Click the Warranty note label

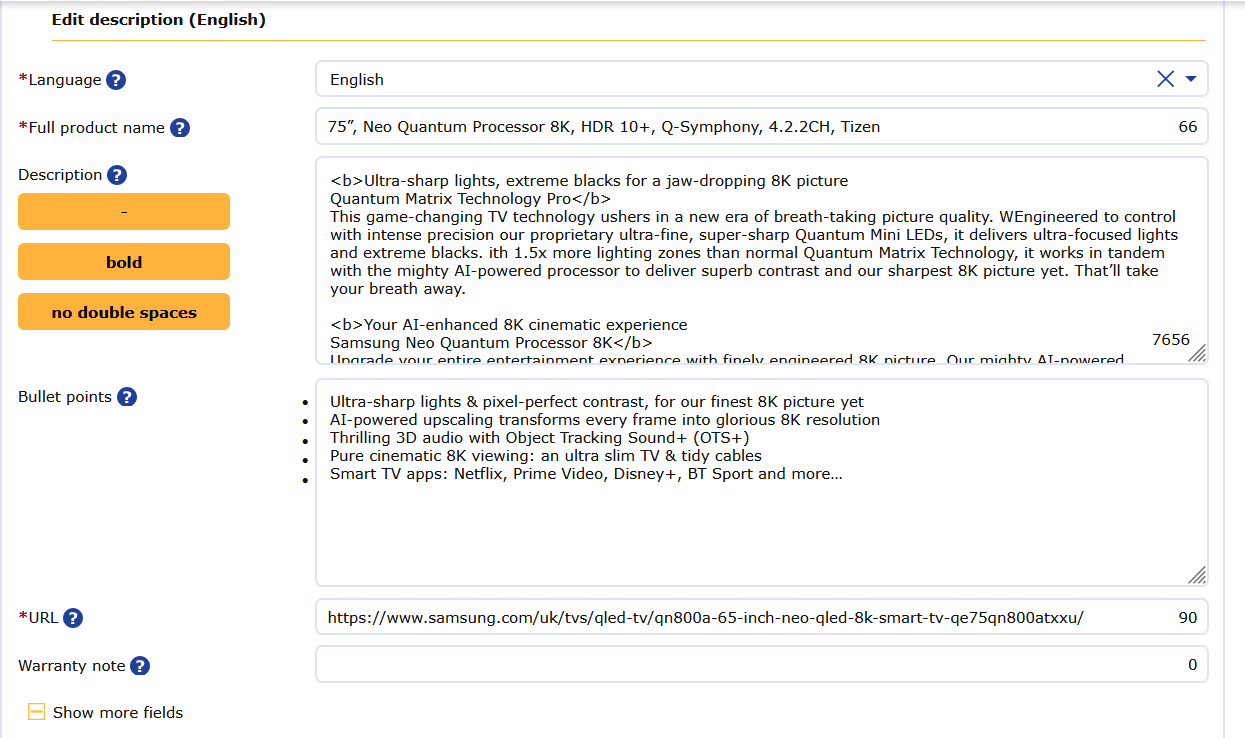(x=72, y=666)
